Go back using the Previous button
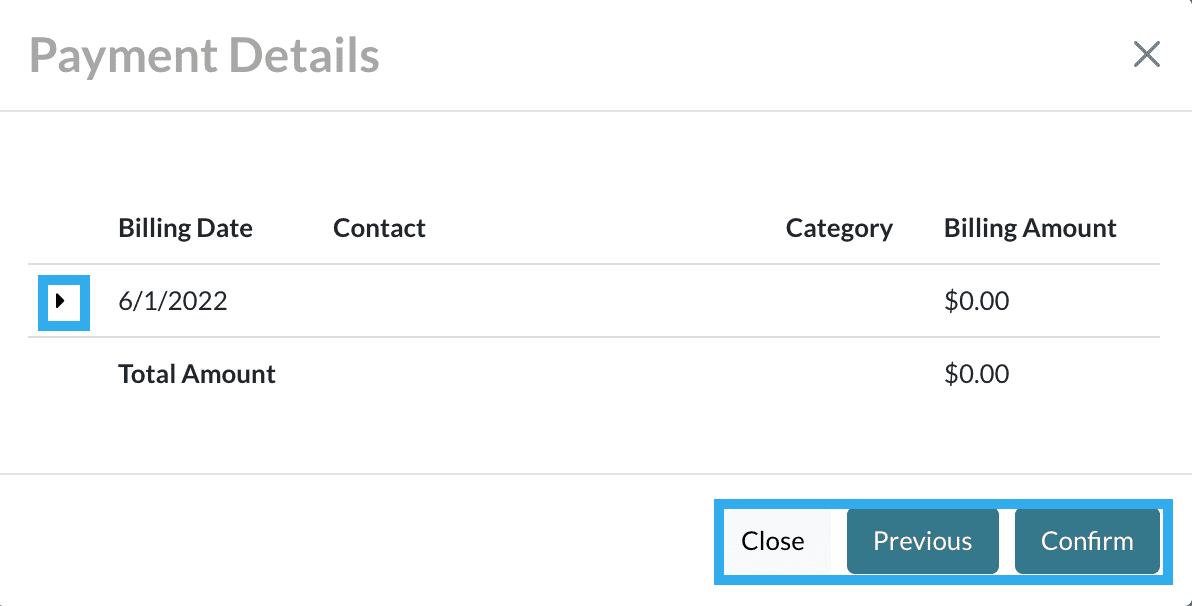Viewport: 1192px width, 606px height. (x=922, y=541)
